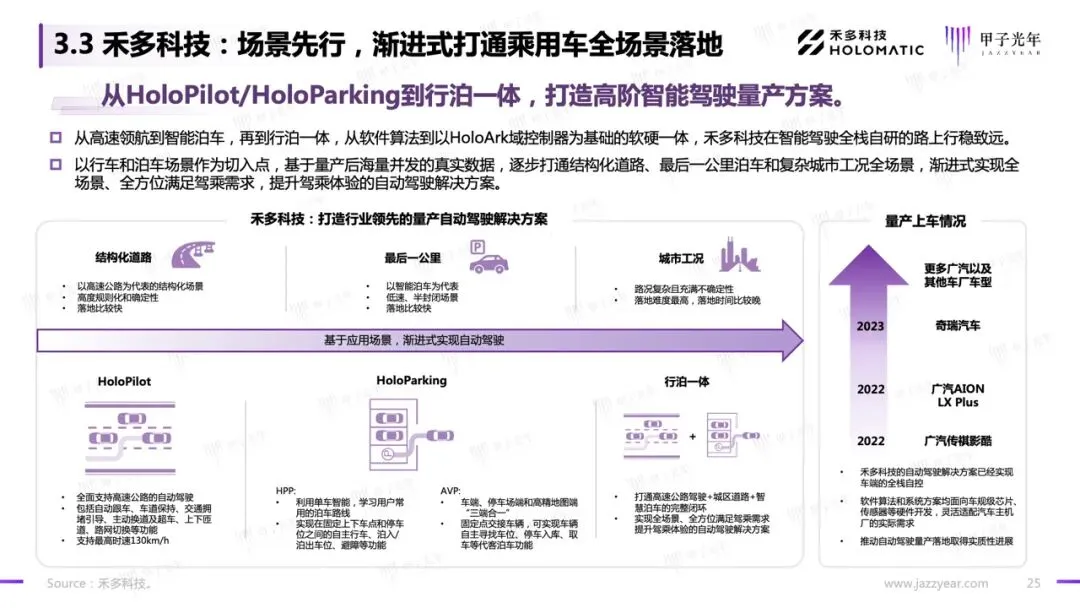This screenshot has width=1080, height=608.
Task: Click bullet 禾多科技的自动驾驶解决方案已经实现
Action: click(x=936, y=477)
